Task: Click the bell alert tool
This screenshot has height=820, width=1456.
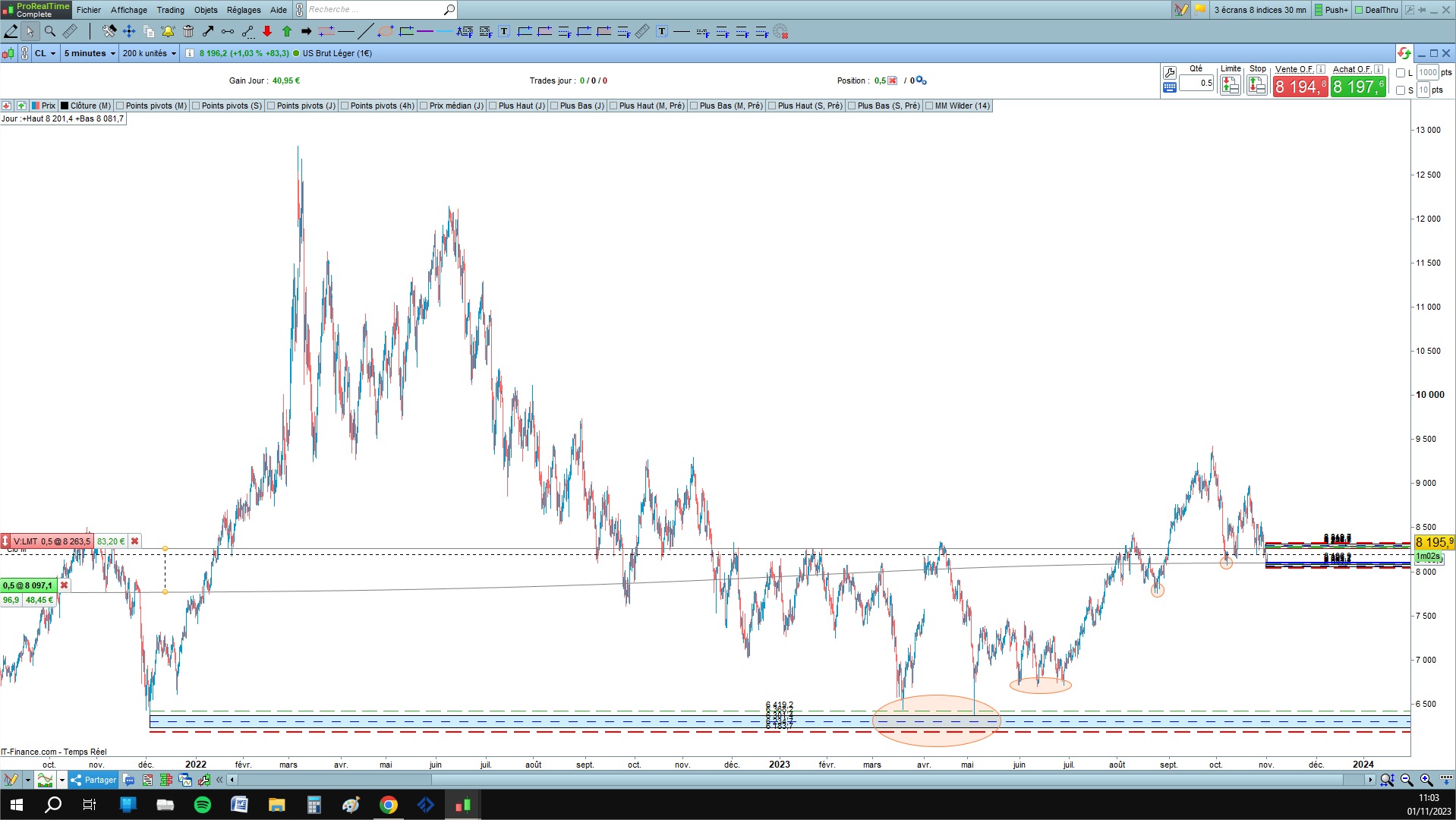Action: 168,31
